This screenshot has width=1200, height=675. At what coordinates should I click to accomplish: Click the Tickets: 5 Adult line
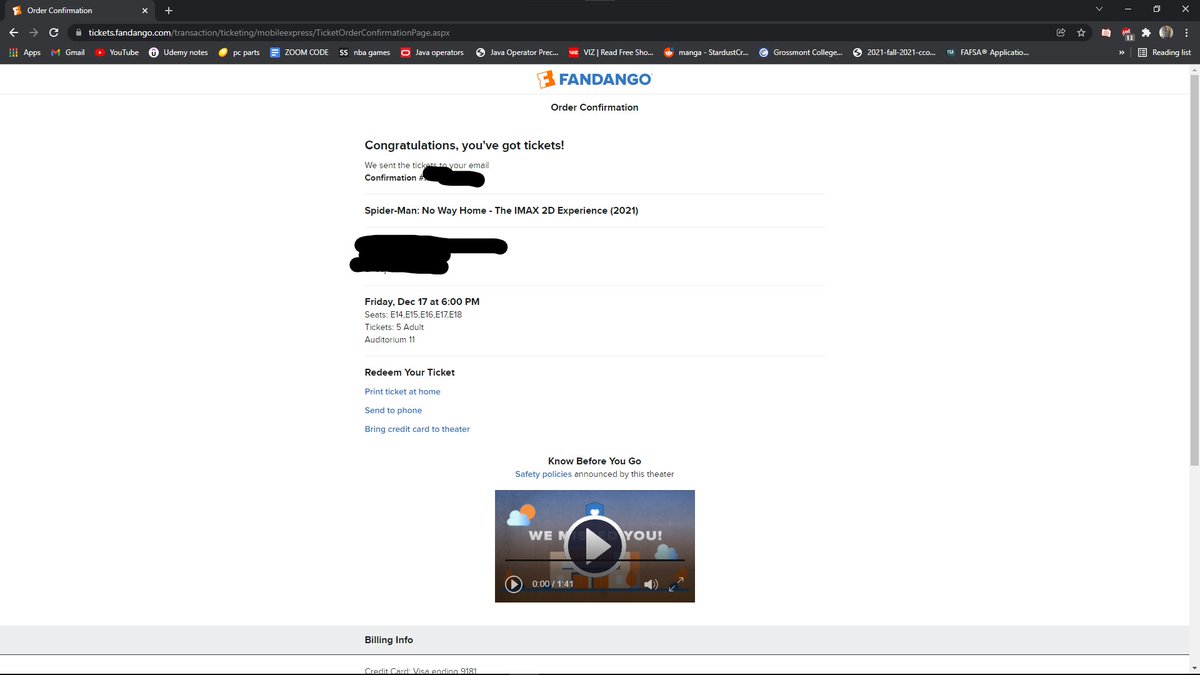click(x=394, y=327)
